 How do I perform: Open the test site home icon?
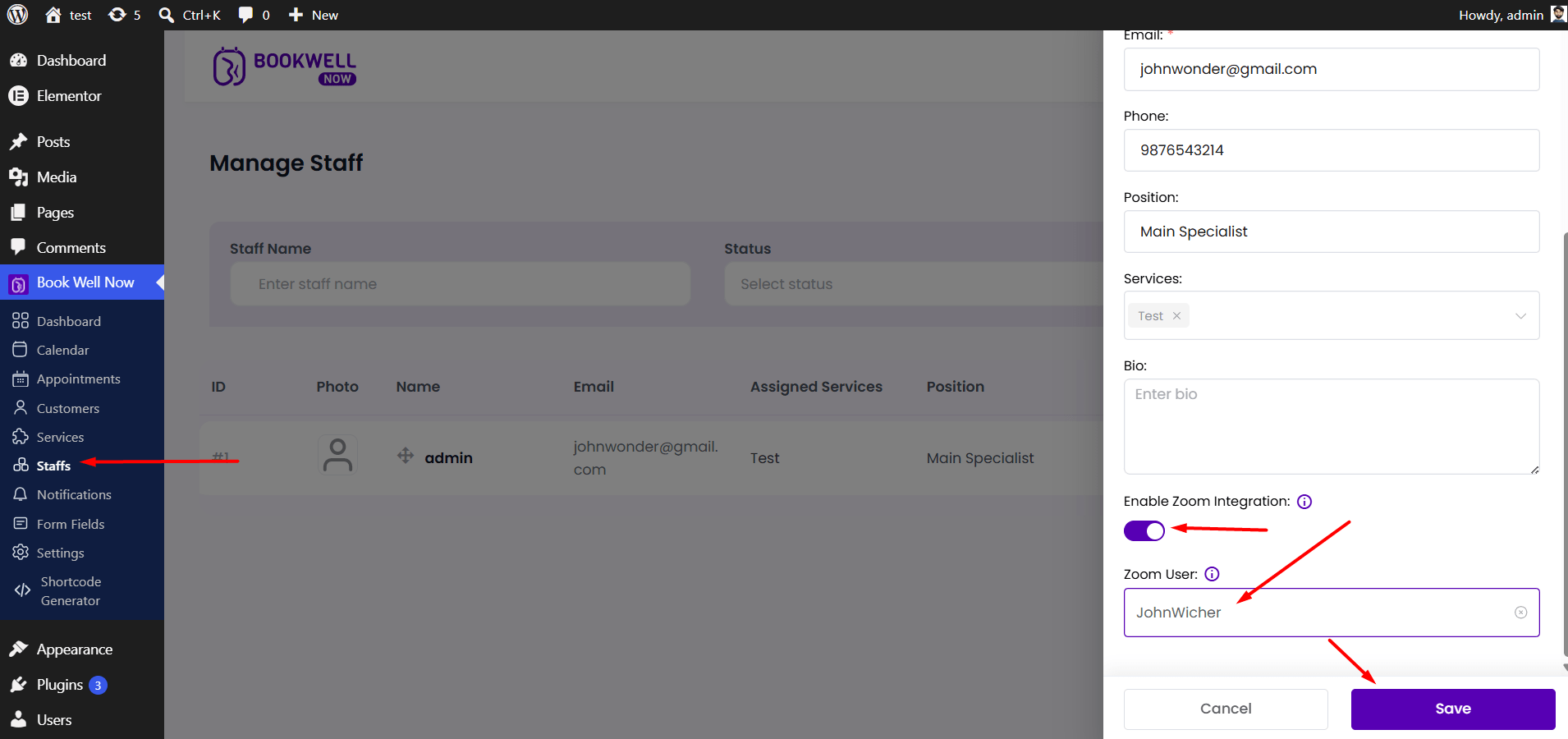53,15
